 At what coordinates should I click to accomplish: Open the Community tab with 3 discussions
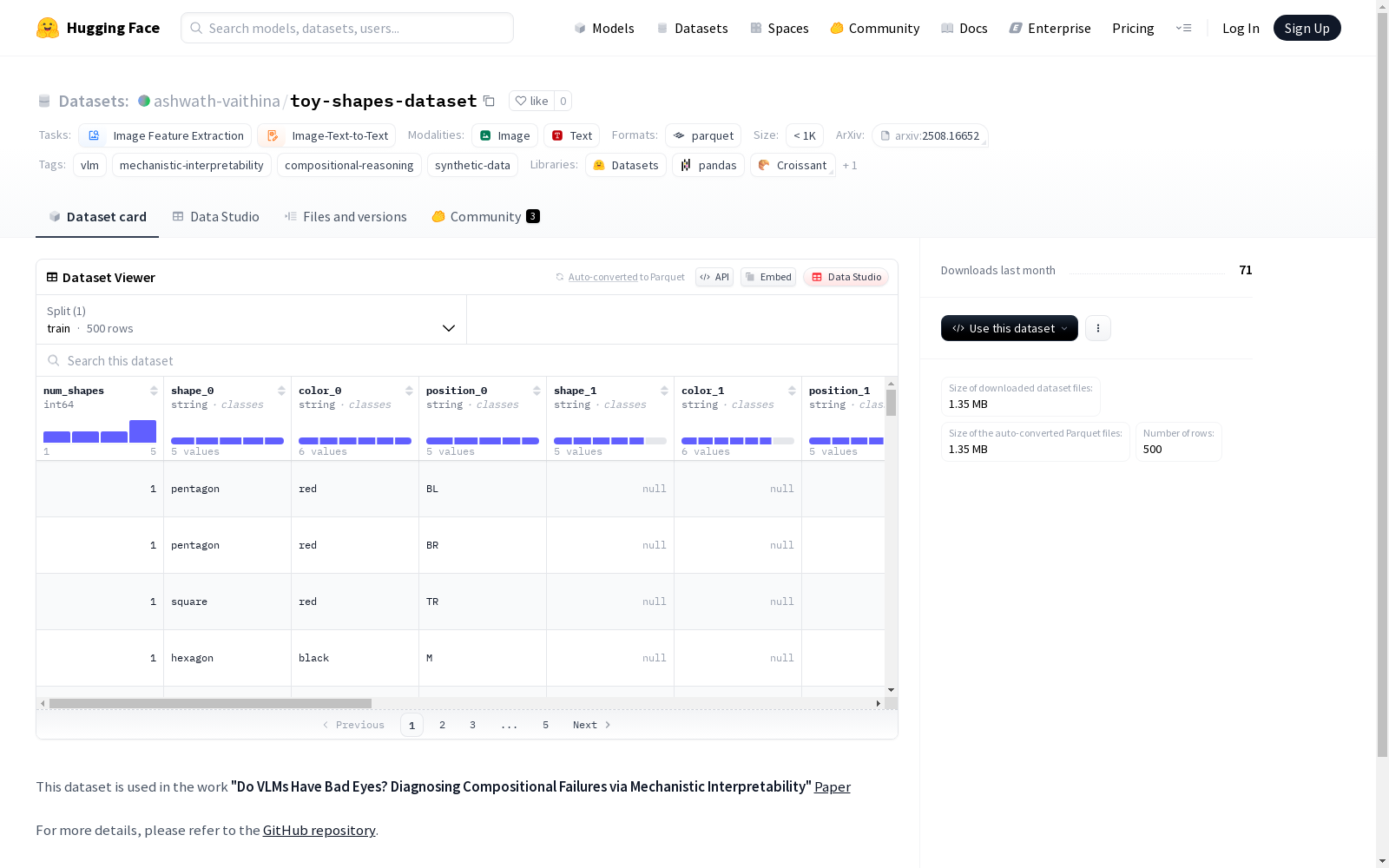coord(486,217)
